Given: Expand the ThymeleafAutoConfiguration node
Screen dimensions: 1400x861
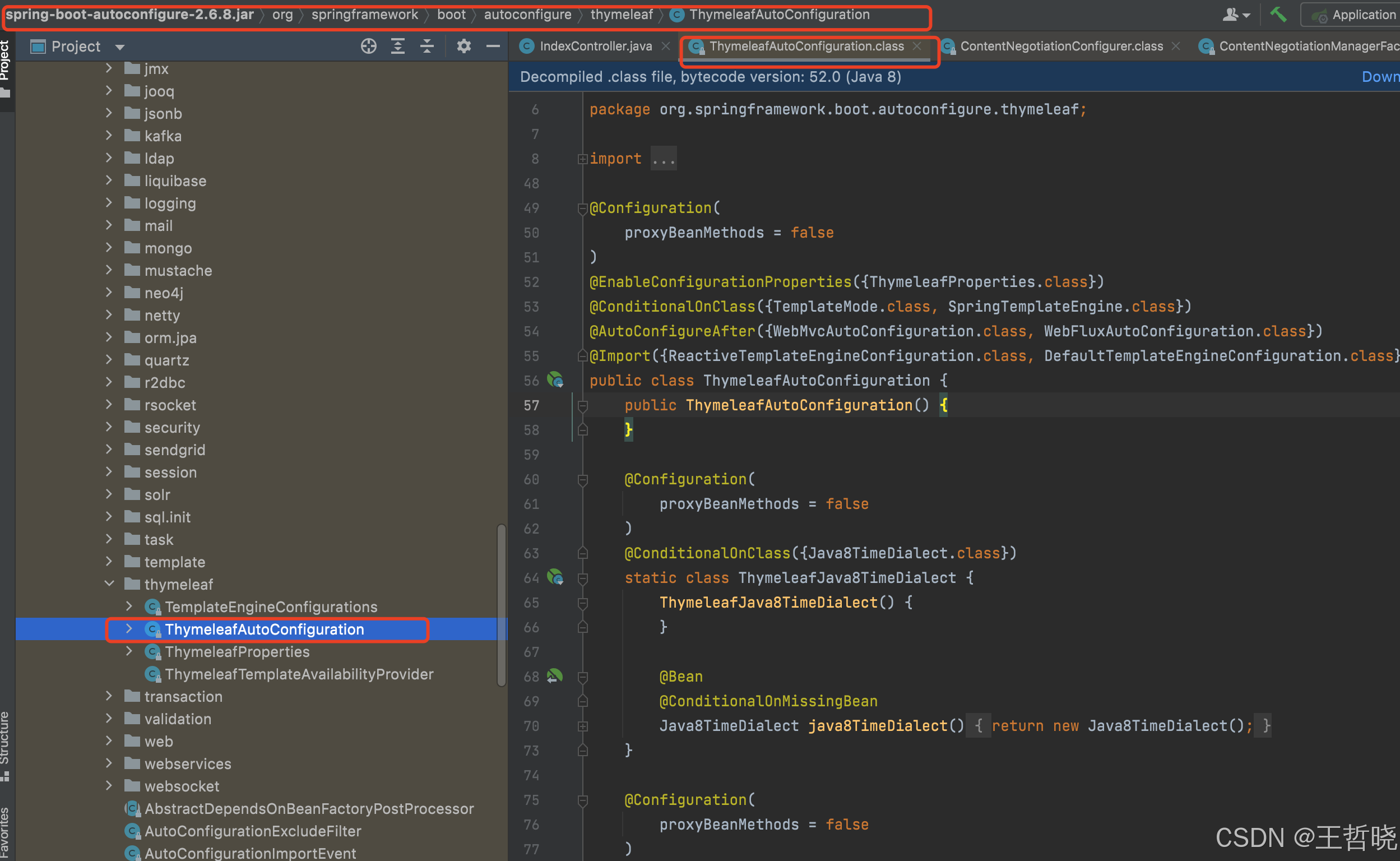Looking at the screenshot, I should coord(128,629).
